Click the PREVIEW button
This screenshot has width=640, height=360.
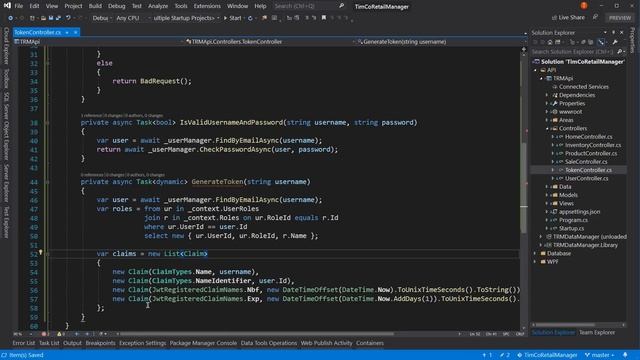click(620, 18)
